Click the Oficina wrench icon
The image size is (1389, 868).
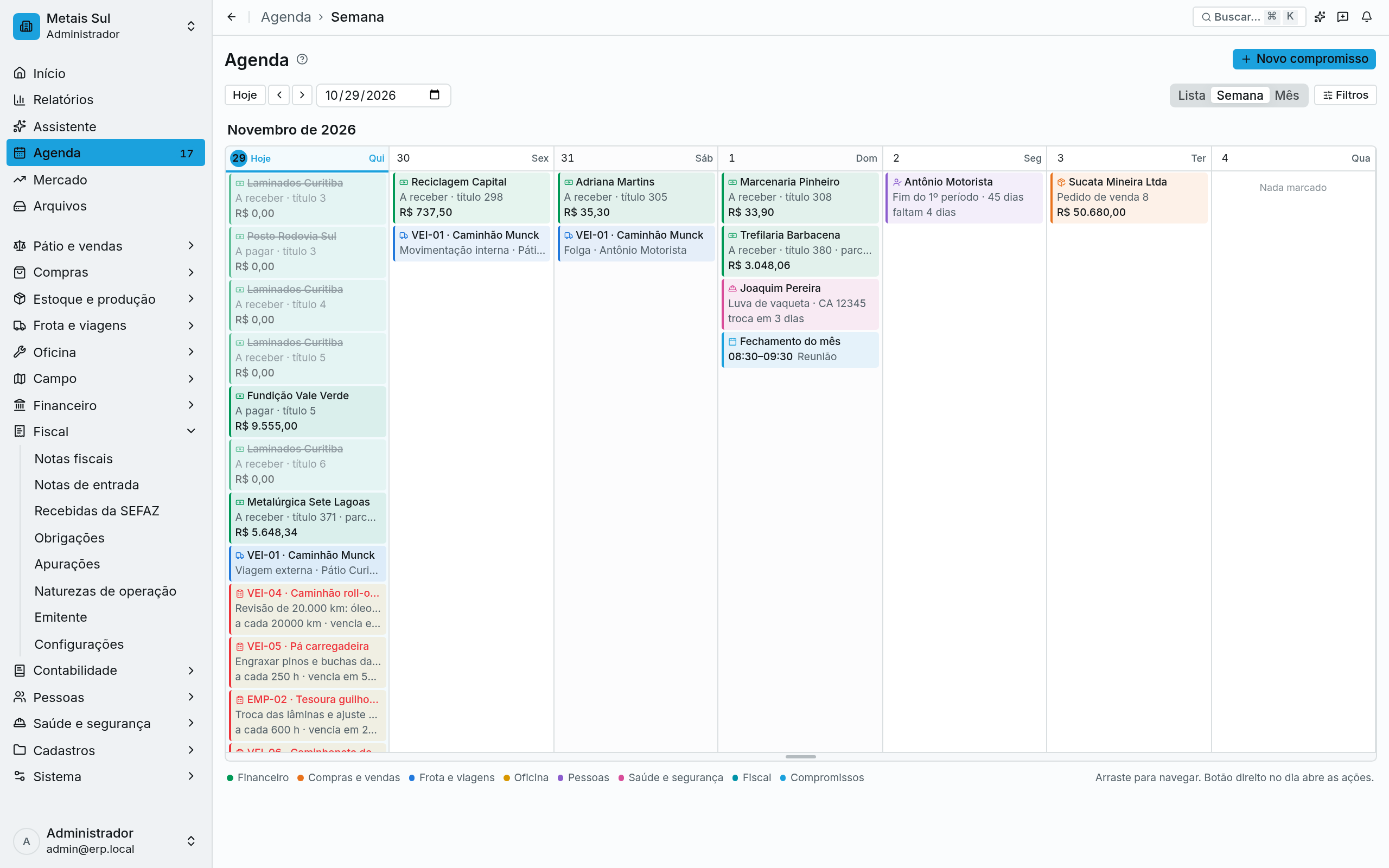click(x=20, y=352)
